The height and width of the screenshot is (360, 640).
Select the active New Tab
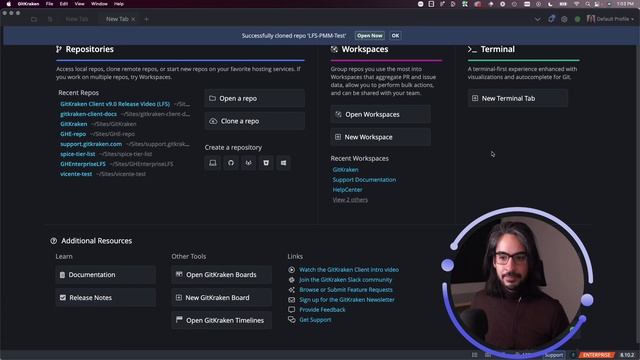click(117, 19)
